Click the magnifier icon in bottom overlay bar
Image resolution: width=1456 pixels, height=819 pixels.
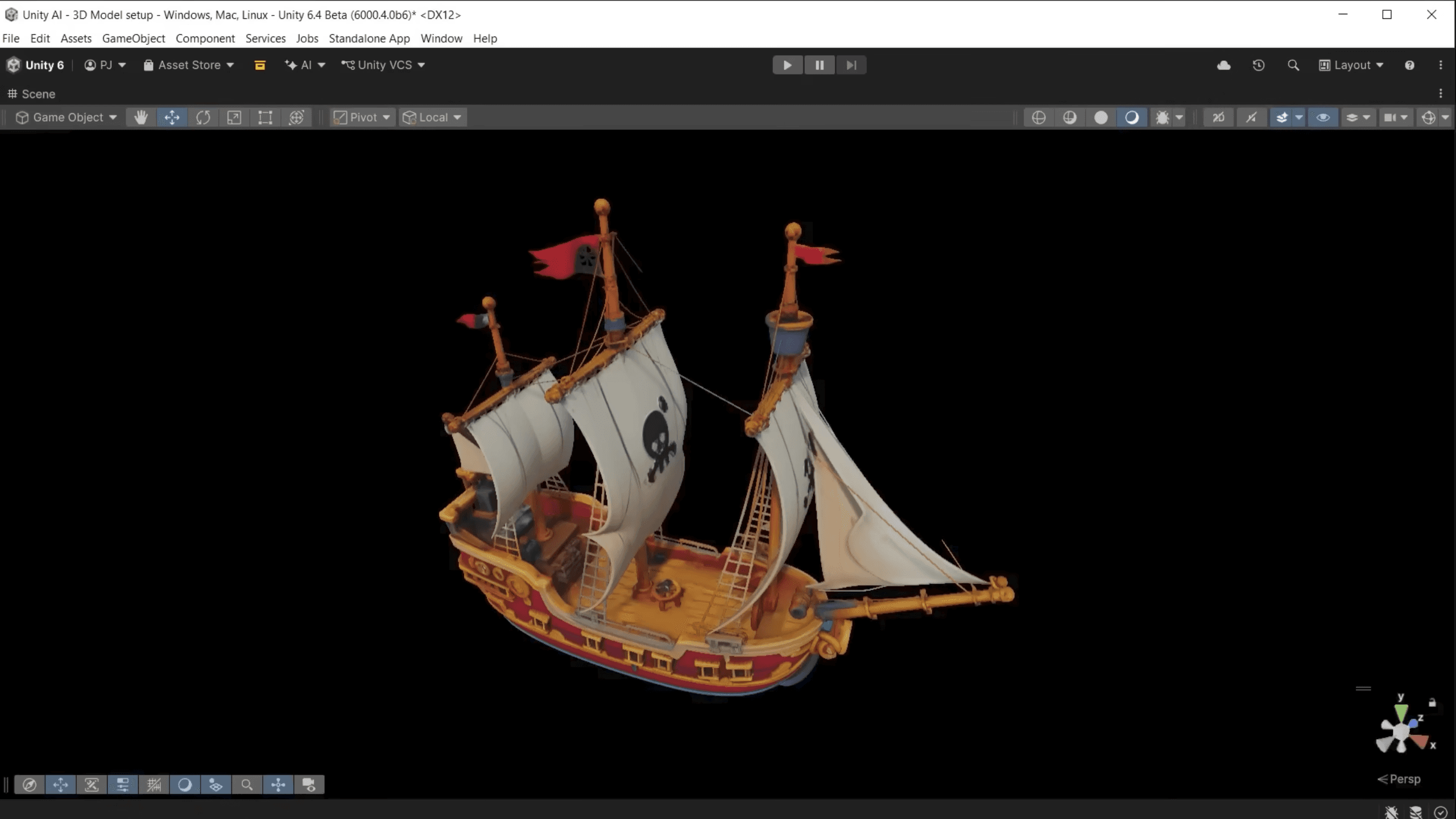coord(247,785)
